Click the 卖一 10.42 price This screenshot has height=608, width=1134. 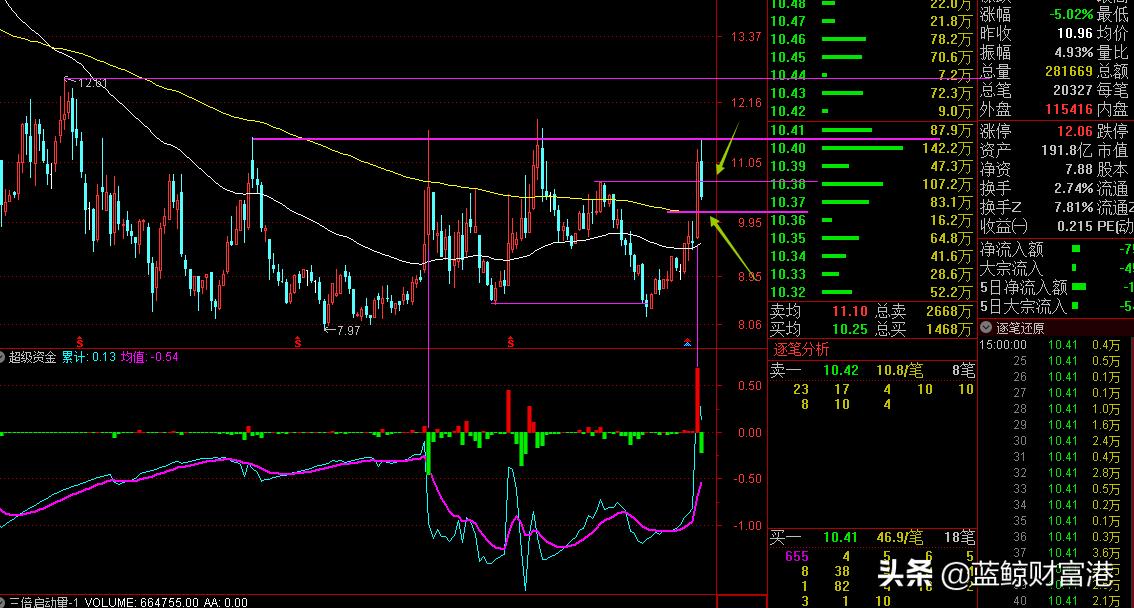(x=841, y=371)
